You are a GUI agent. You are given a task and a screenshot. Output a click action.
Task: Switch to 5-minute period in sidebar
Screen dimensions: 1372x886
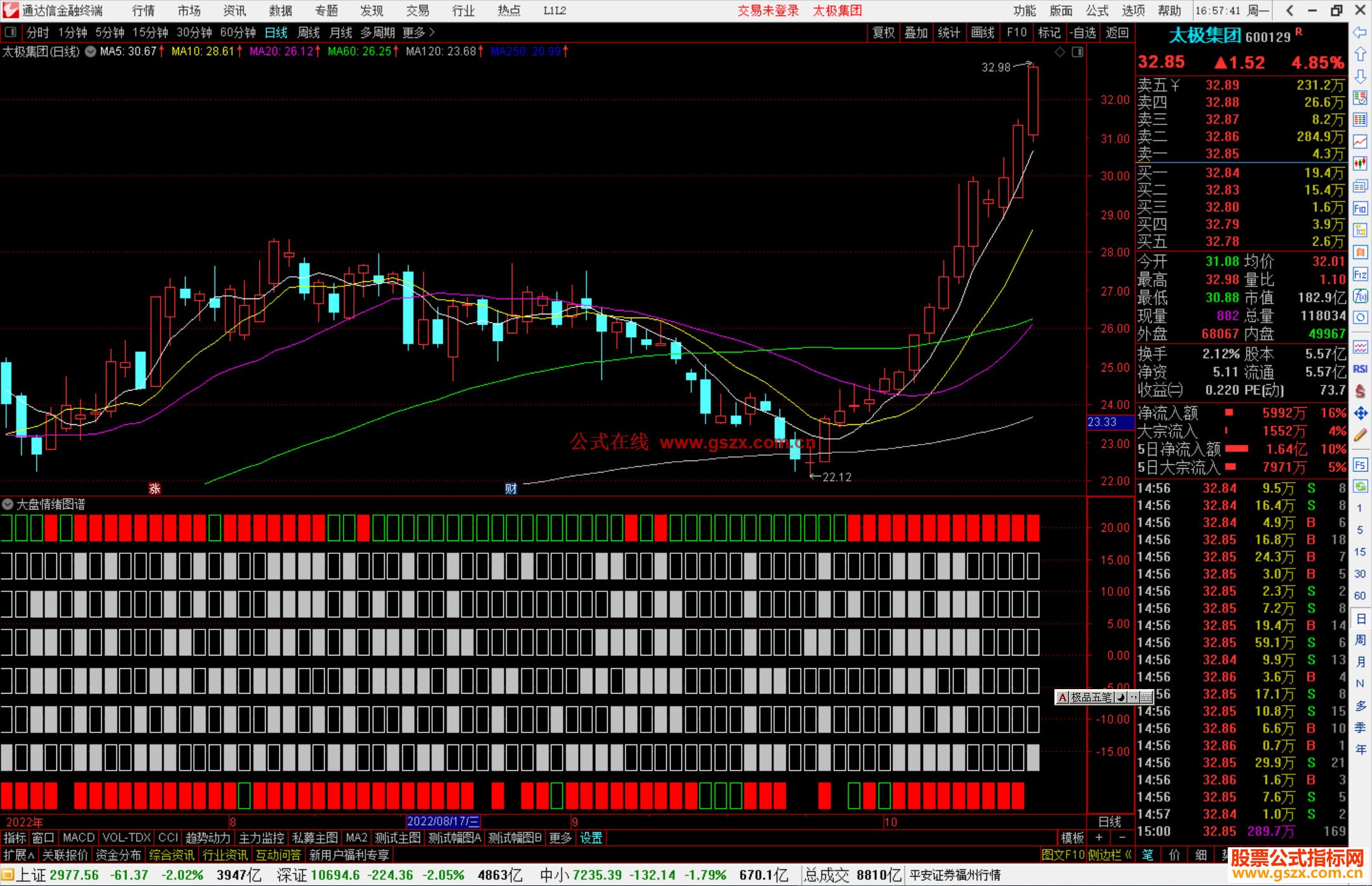1360,530
